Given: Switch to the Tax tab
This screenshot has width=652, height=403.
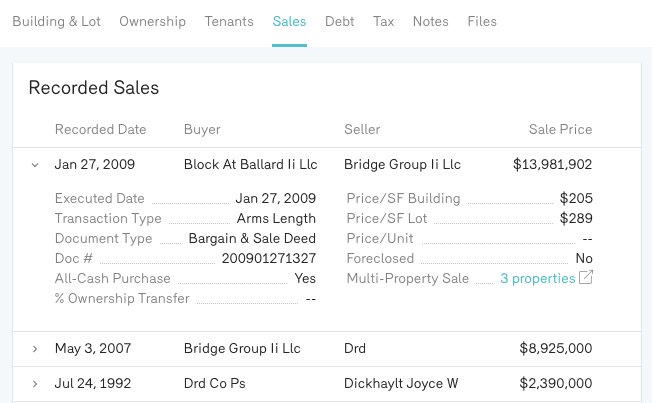Looking at the screenshot, I should (383, 21).
